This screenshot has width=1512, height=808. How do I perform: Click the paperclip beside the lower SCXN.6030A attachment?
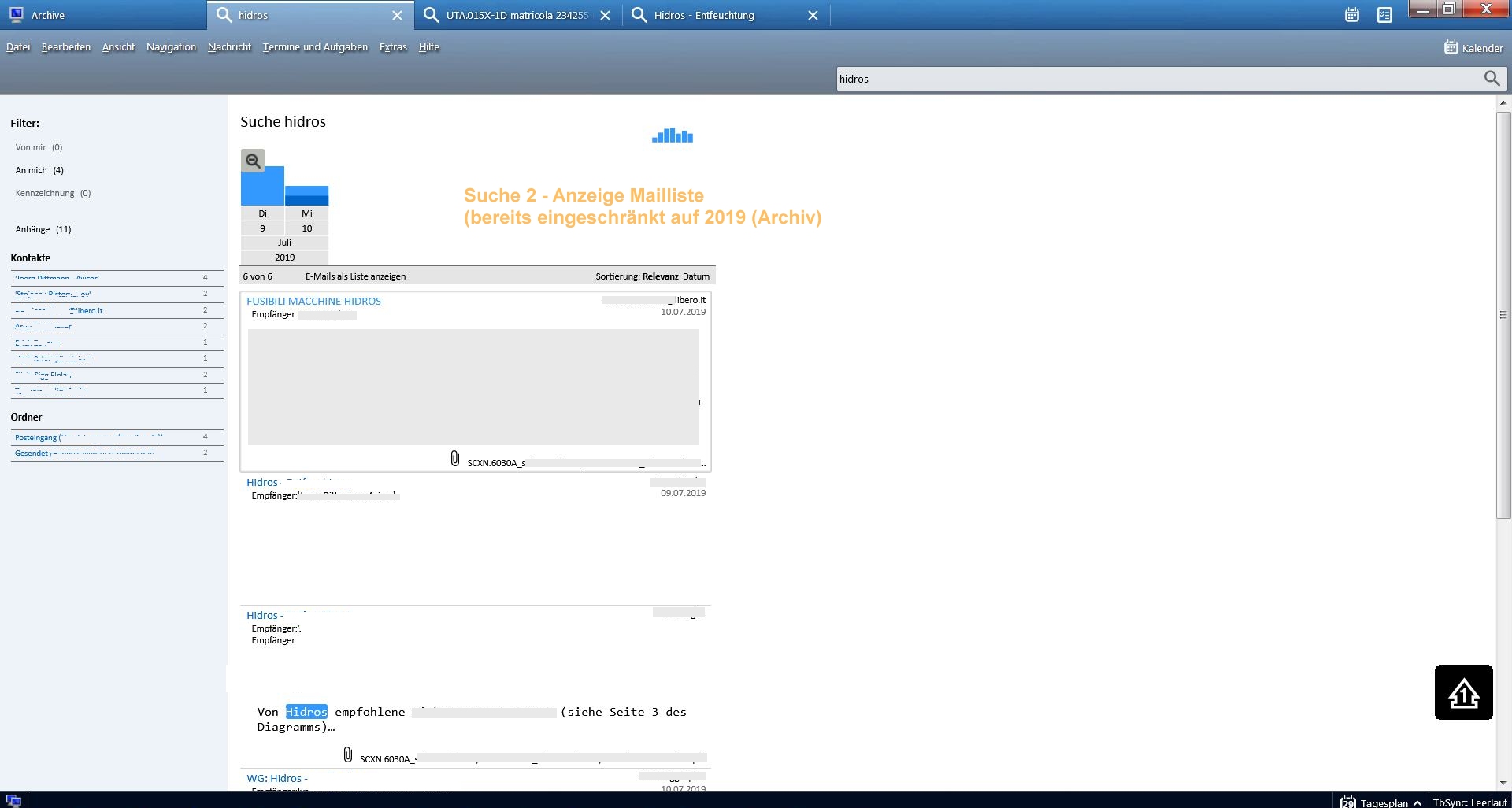pyautogui.click(x=348, y=754)
